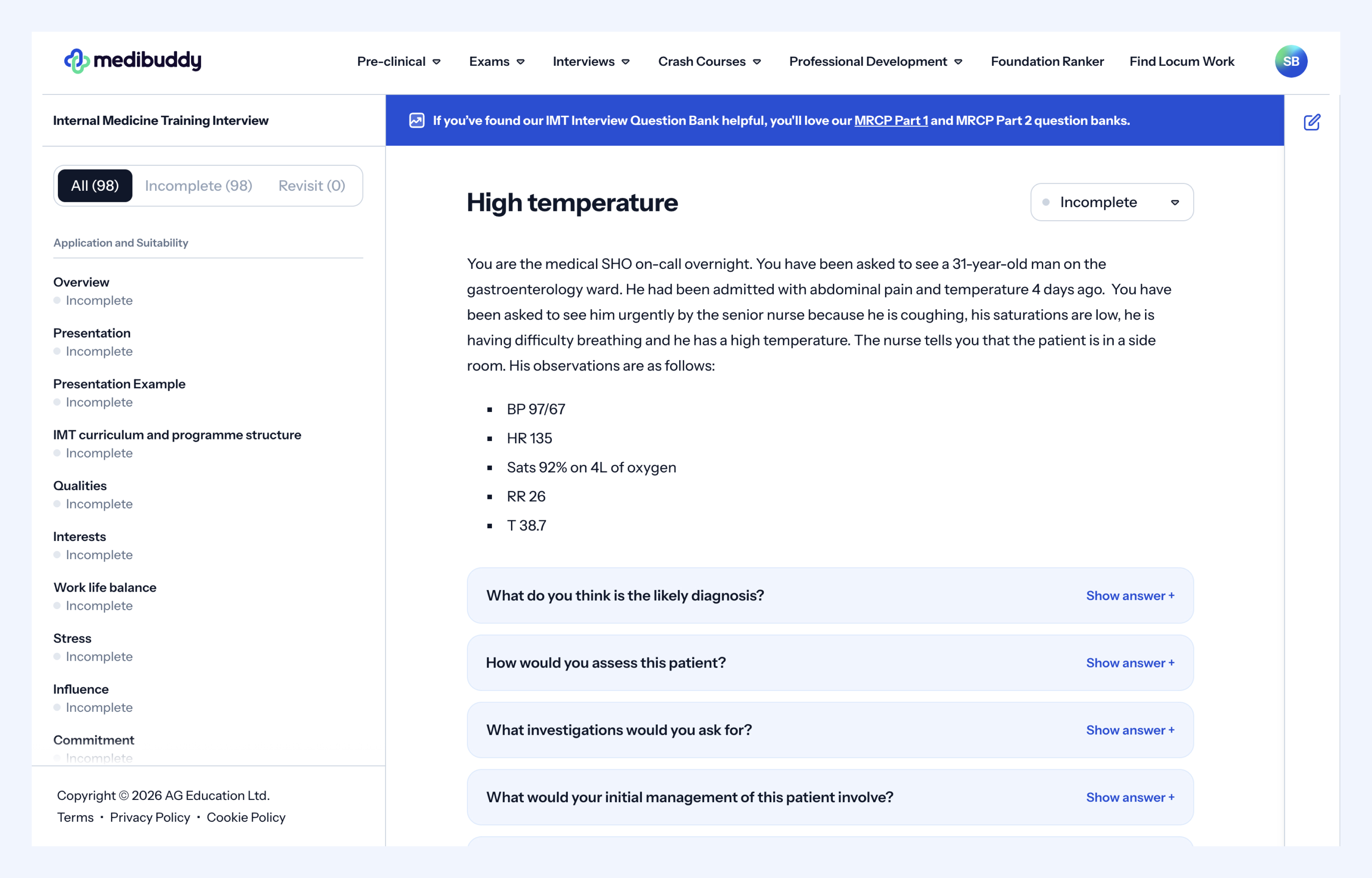Image resolution: width=1372 pixels, height=878 pixels.
Task: Click the Crash Courses chevron icon
Action: coord(757,61)
